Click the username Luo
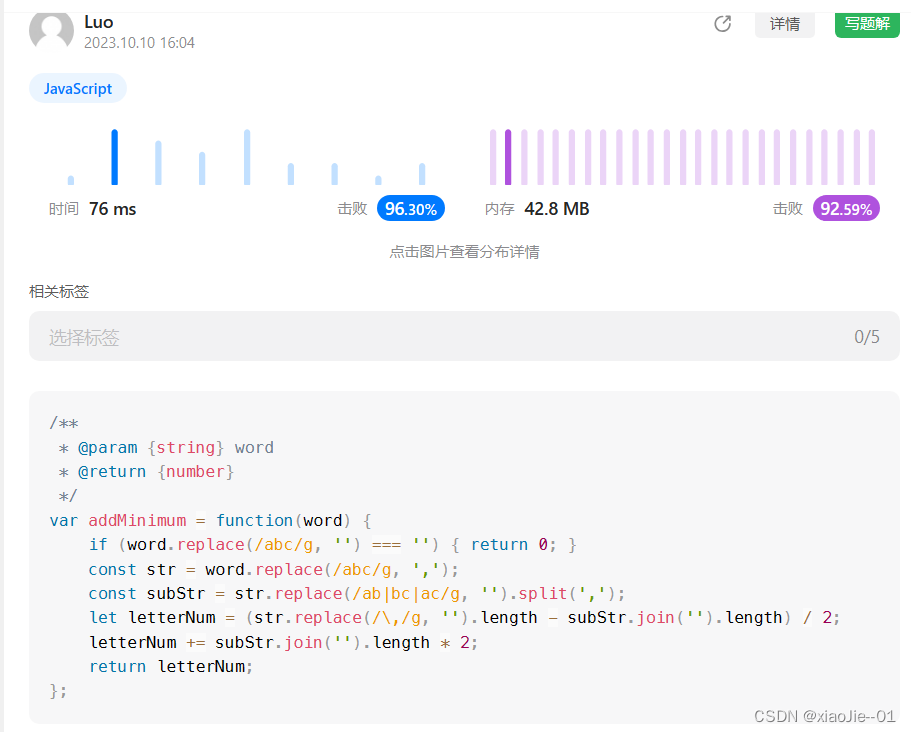Viewport: 911px width, 732px height. (x=98, y=21)
